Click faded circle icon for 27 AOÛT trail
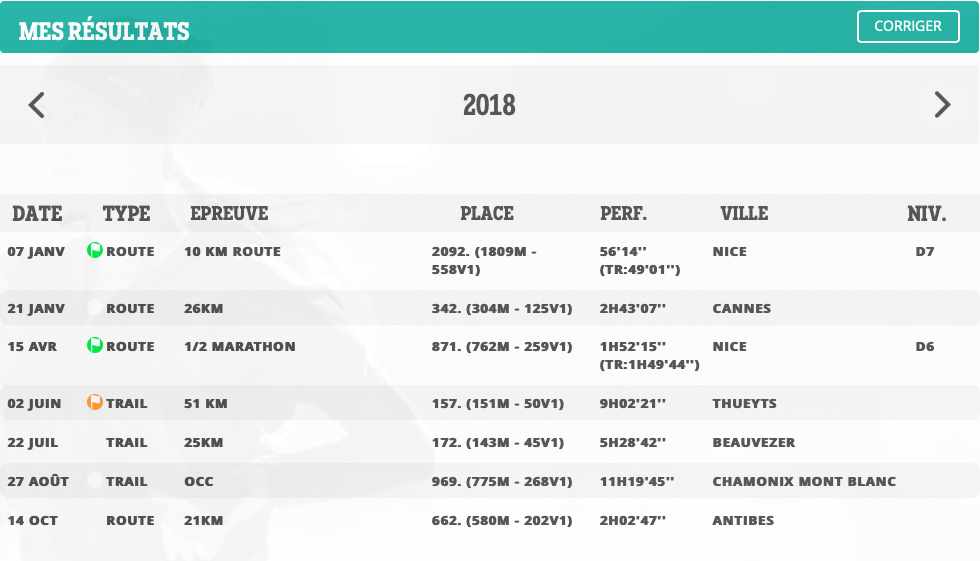The image size is (980, 561). 94,480
